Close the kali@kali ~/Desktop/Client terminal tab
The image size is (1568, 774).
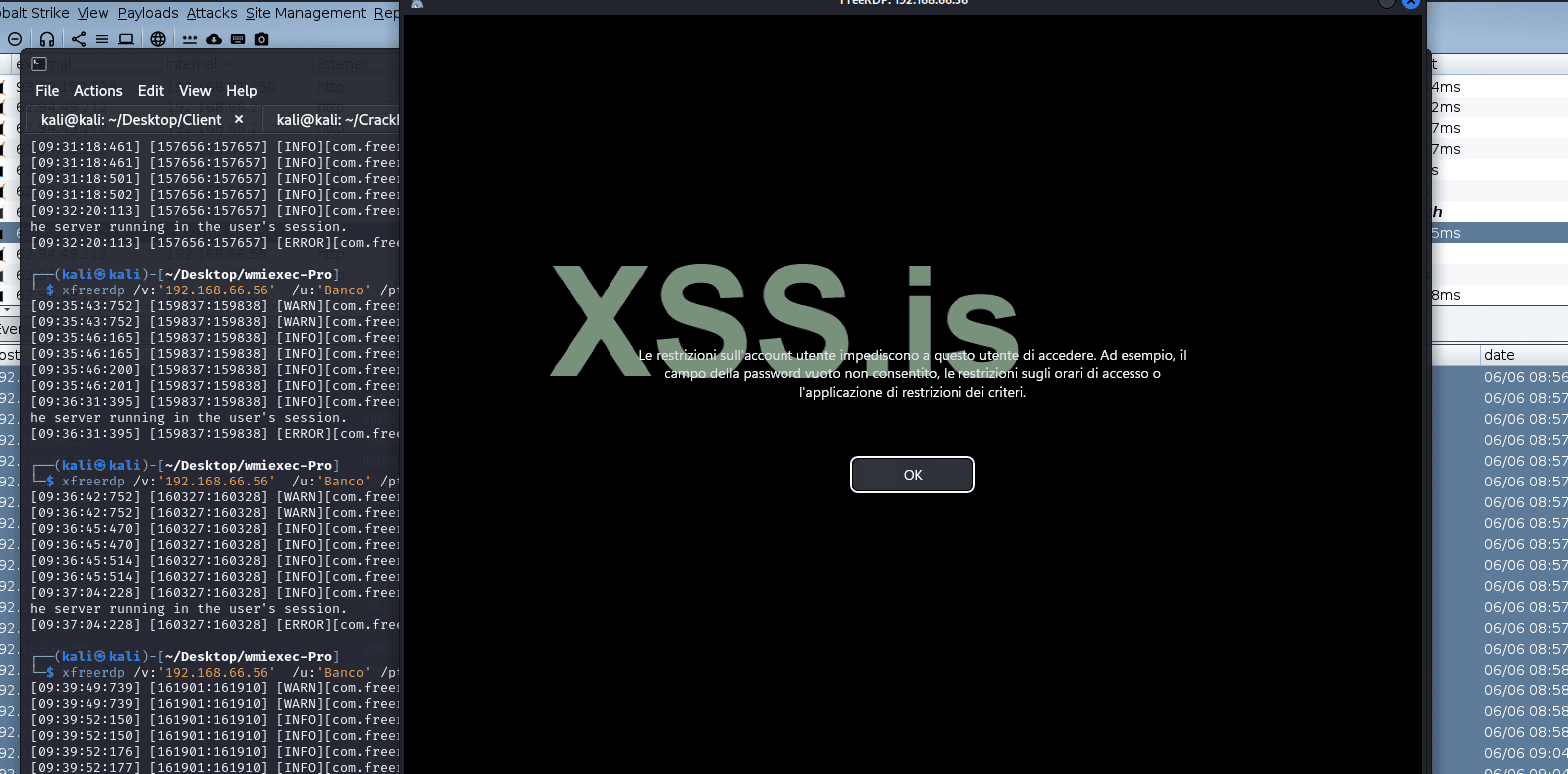point(239,119)
